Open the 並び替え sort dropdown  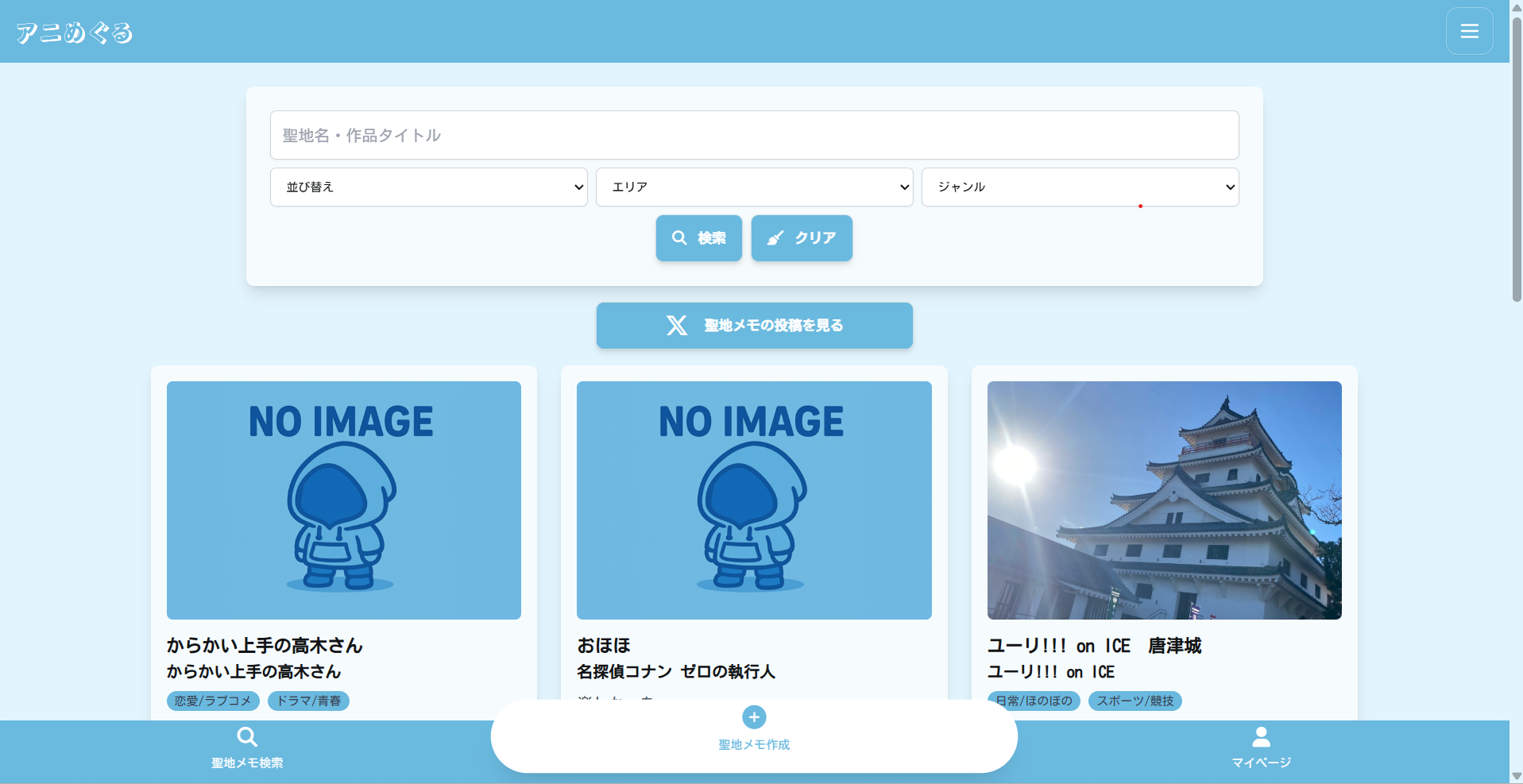pyautogui.click(x=428, y=187)
